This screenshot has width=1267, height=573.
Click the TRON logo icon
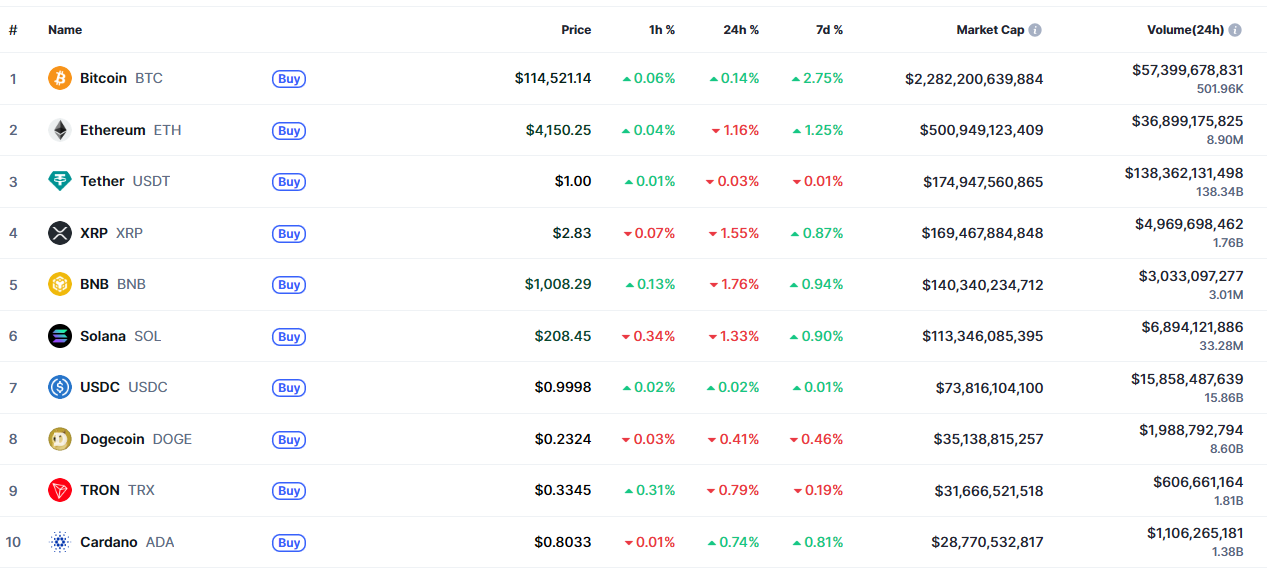[x=60, y=490]
